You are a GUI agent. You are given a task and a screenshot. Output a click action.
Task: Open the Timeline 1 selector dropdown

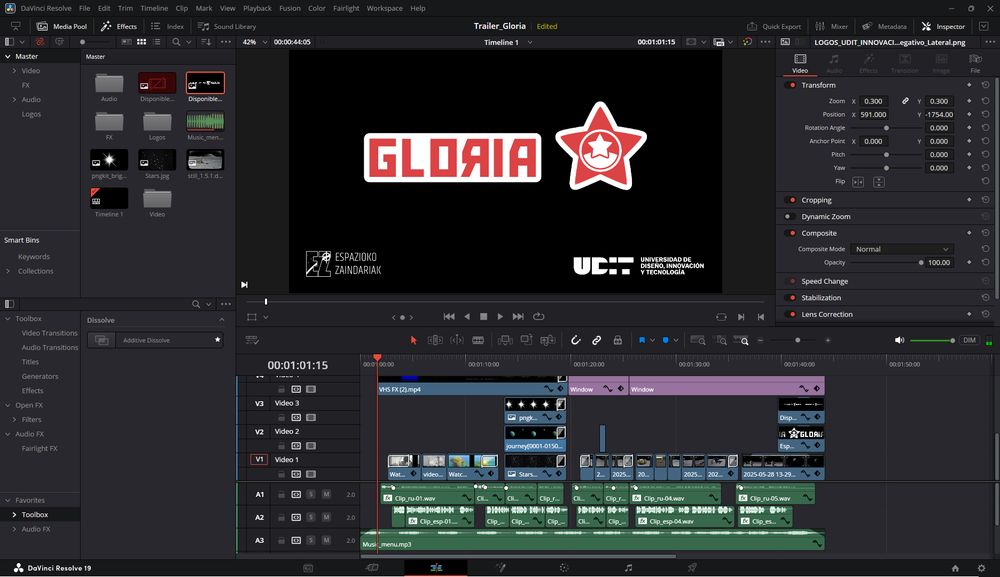[508, 42]
